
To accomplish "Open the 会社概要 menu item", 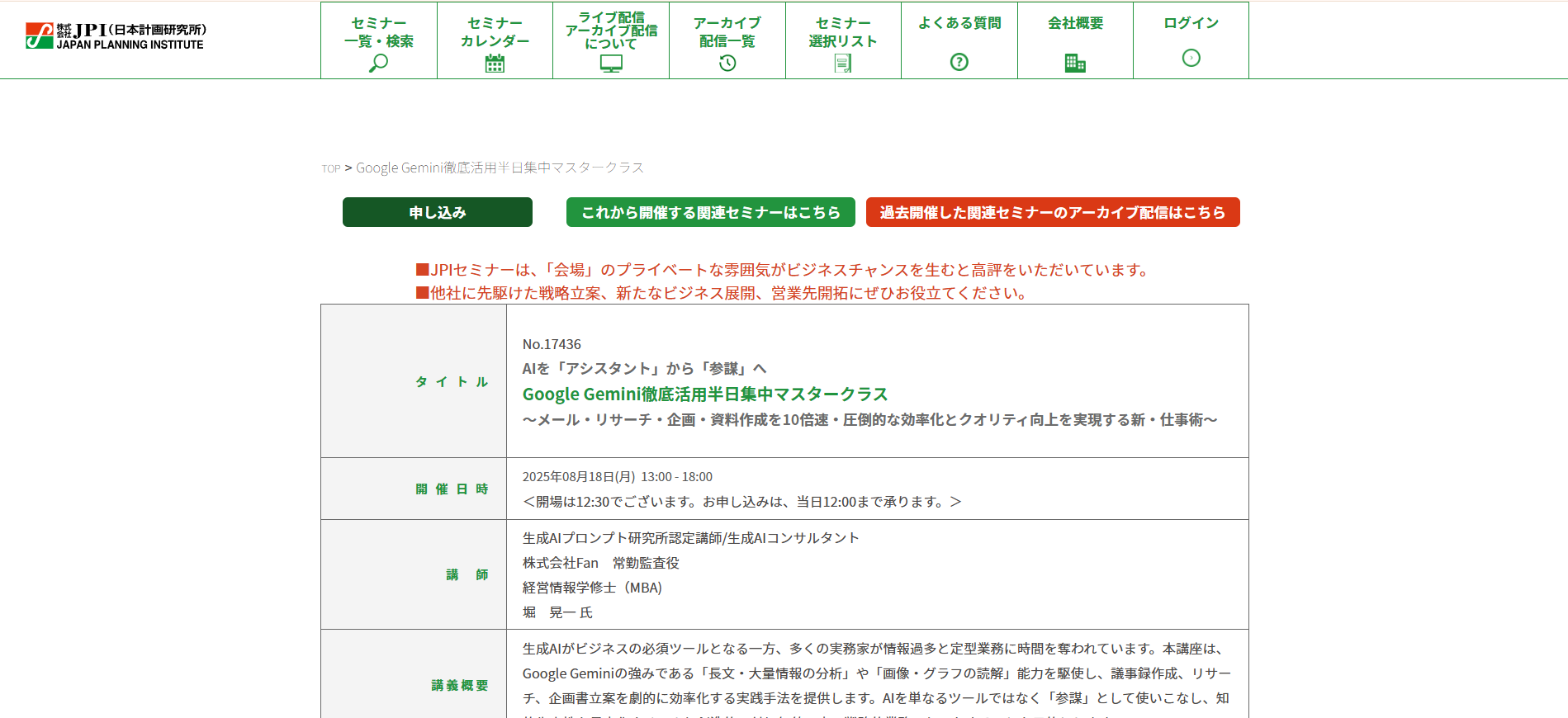I will [1075, 40].
